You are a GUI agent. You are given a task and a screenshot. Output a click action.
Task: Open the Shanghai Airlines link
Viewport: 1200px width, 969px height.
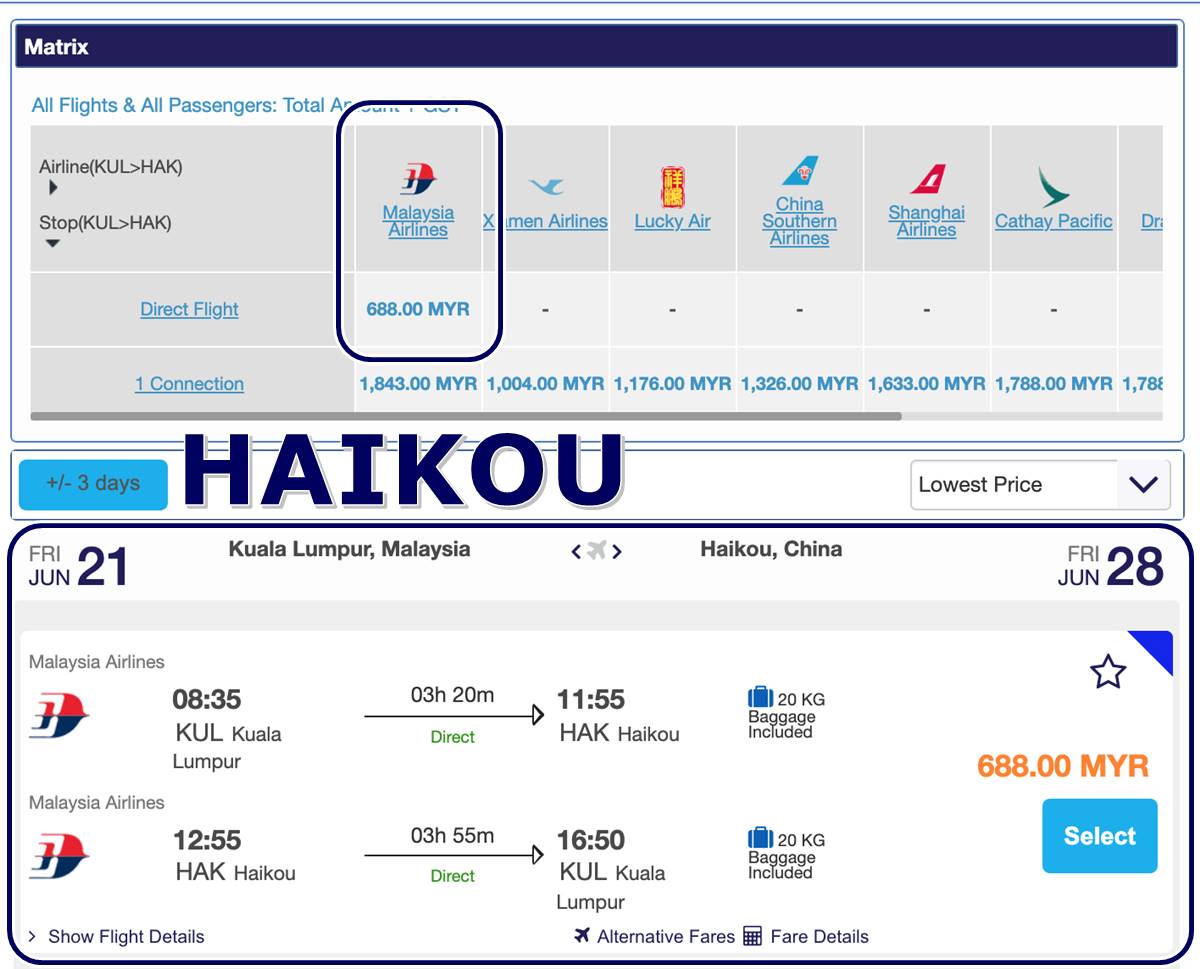(x=927, y=221)
